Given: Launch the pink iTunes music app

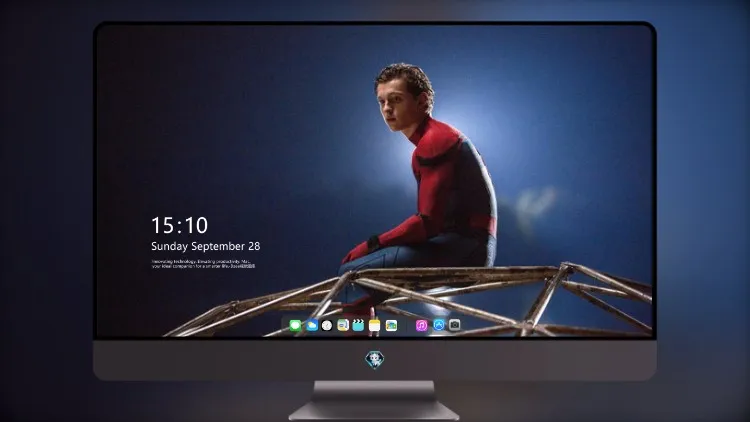Looking at the screenshot, I should (421, 326).
